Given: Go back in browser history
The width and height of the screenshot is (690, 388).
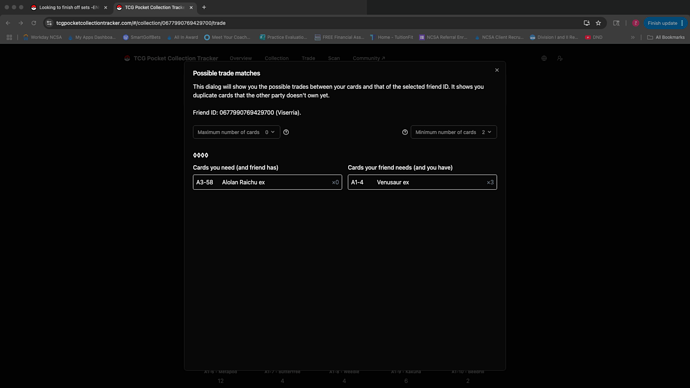Looking at the screenshot, I should click(8, 23).
